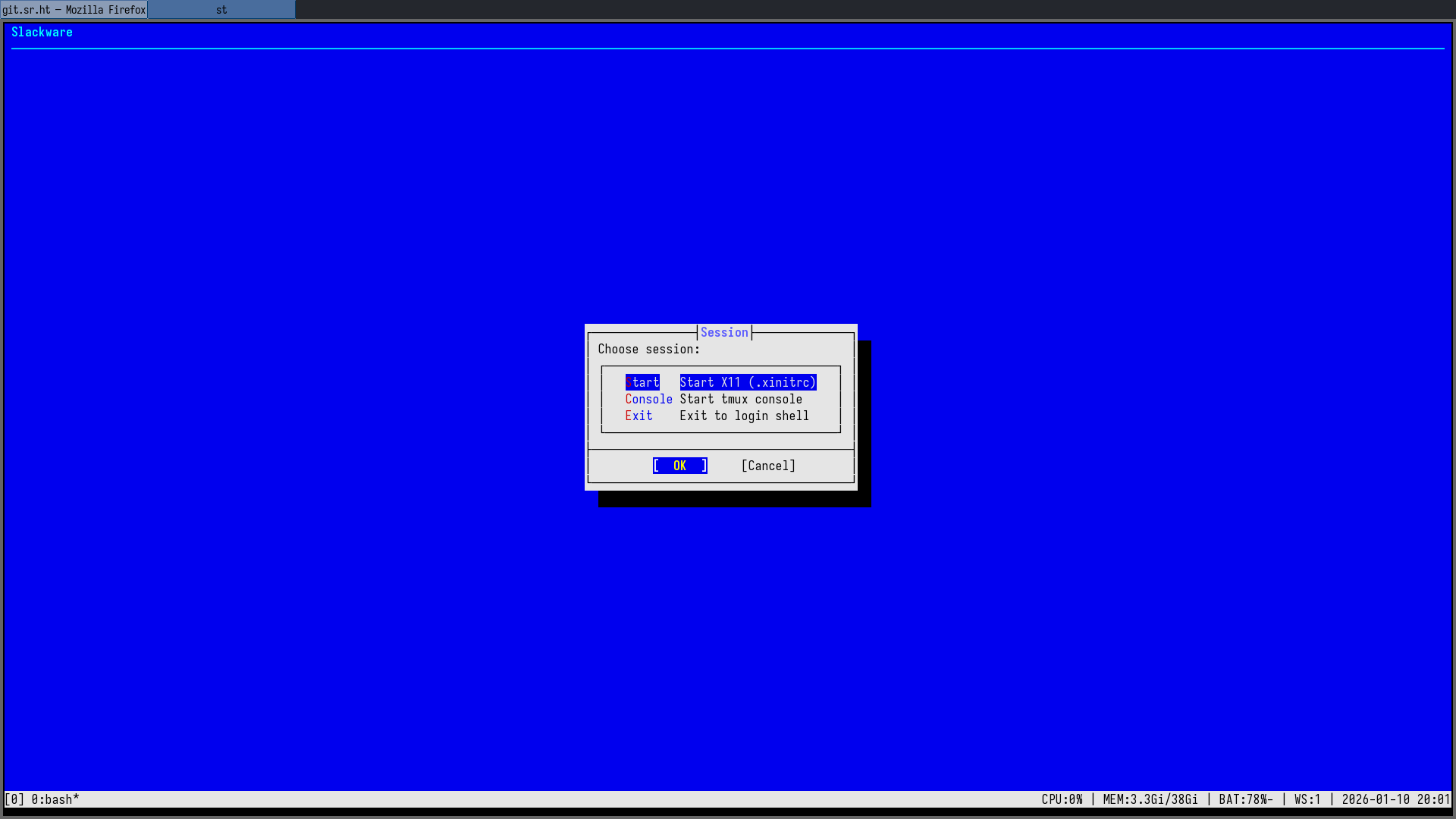The height and width of the screenshot is (819, 1456).
Task: Click the OK button in Session dialog
Action: pyautogui.click(x=679, y=466)
